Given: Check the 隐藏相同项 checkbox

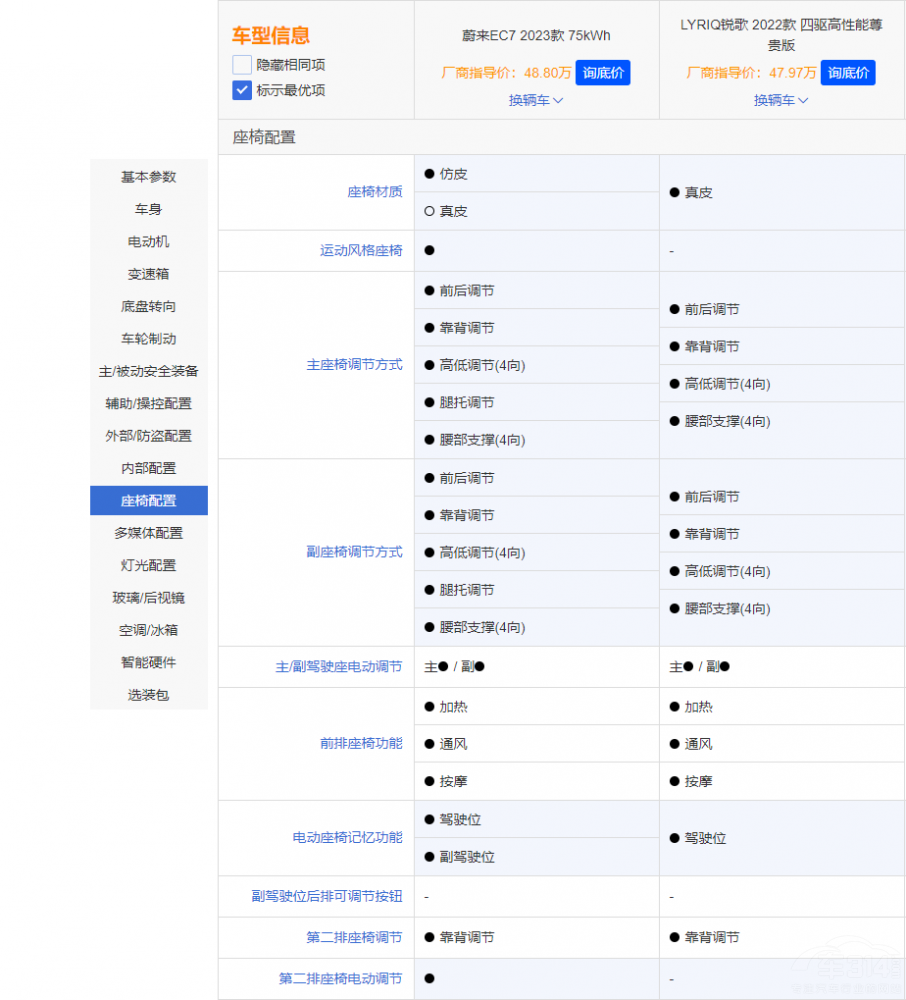Looking at the screenshot, I should (x=242, y=65).
